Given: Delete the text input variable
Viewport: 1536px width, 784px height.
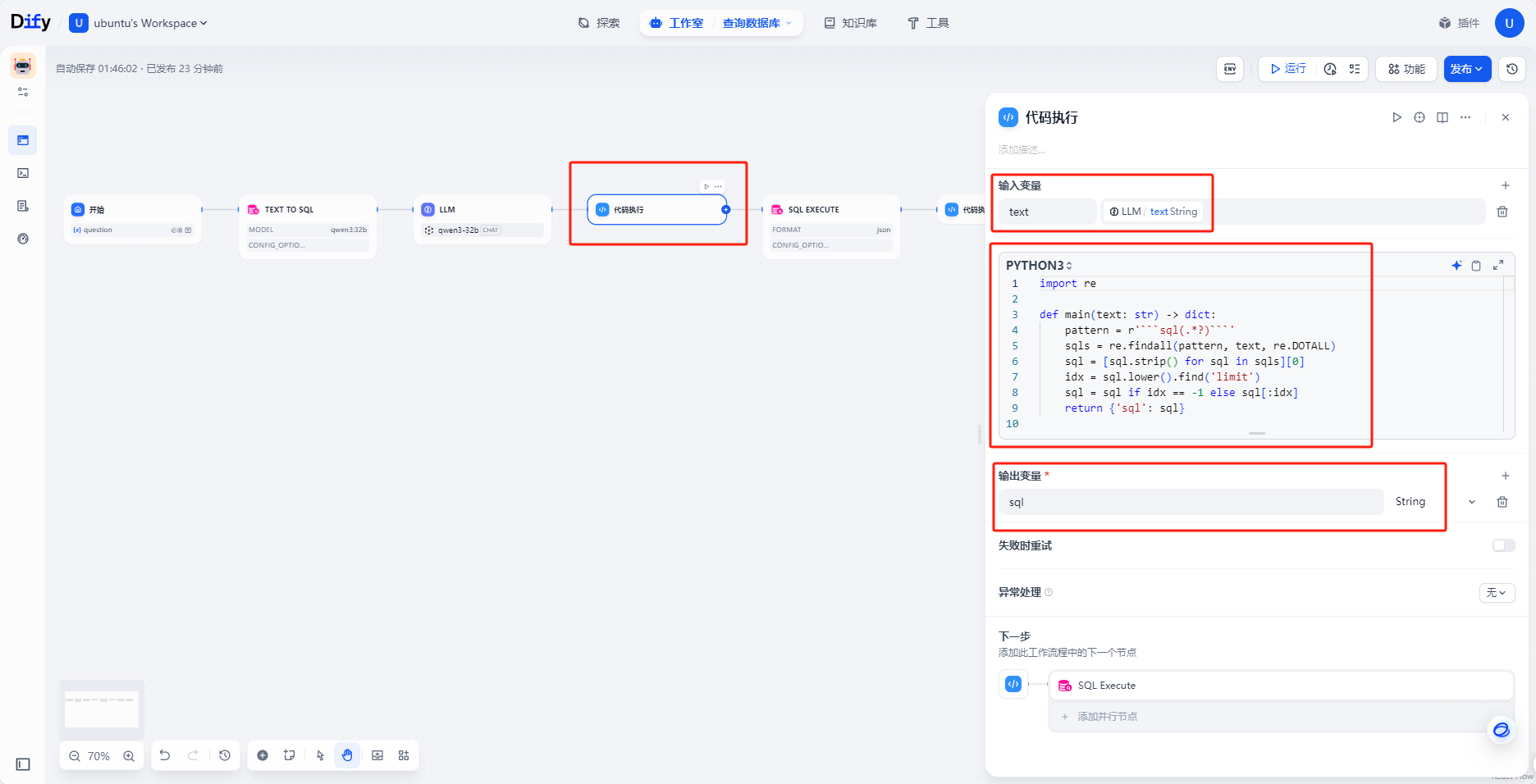Looking at the screenshot, I should 1502,212.
